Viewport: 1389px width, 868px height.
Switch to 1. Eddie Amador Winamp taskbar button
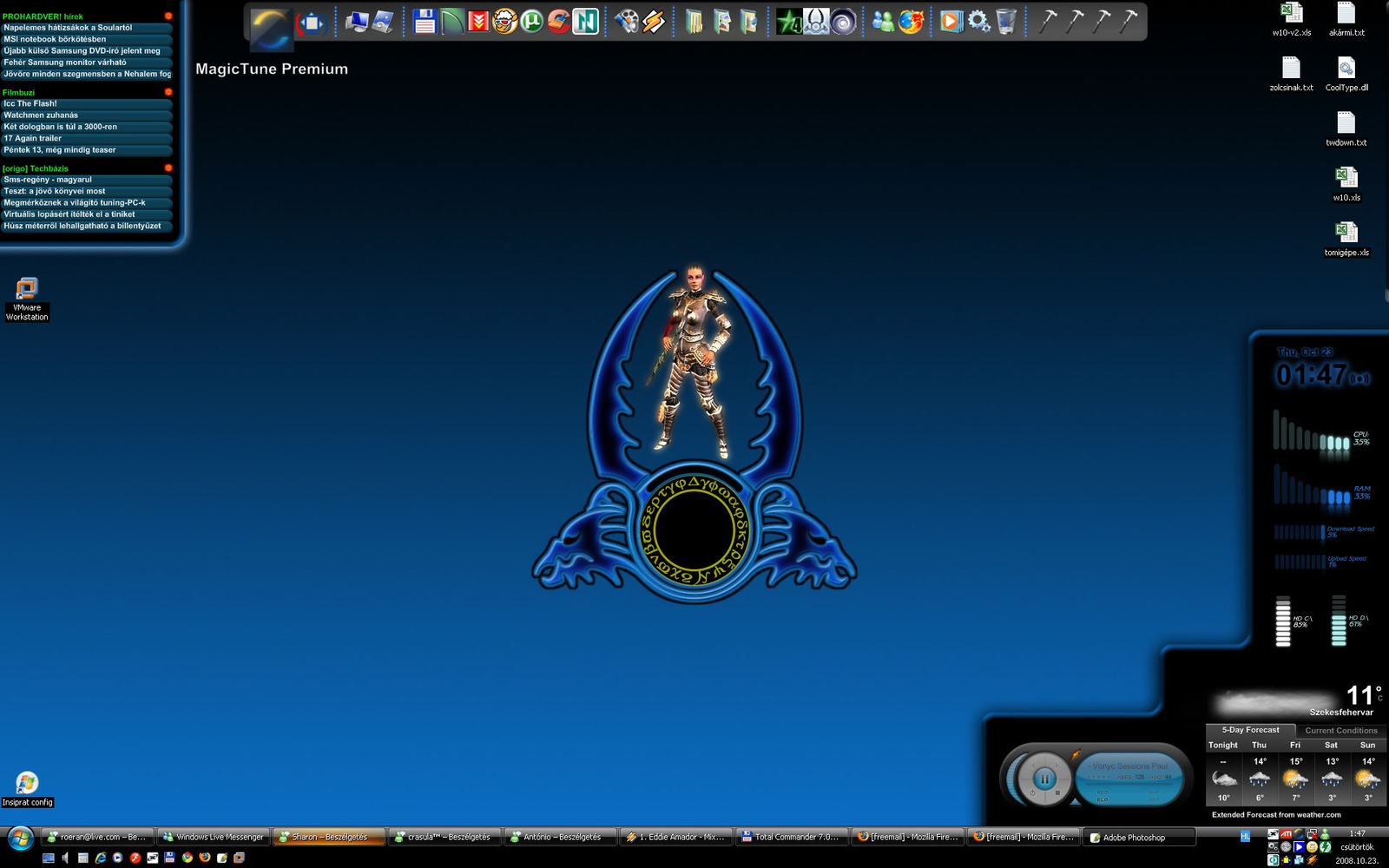click(675, 837)
